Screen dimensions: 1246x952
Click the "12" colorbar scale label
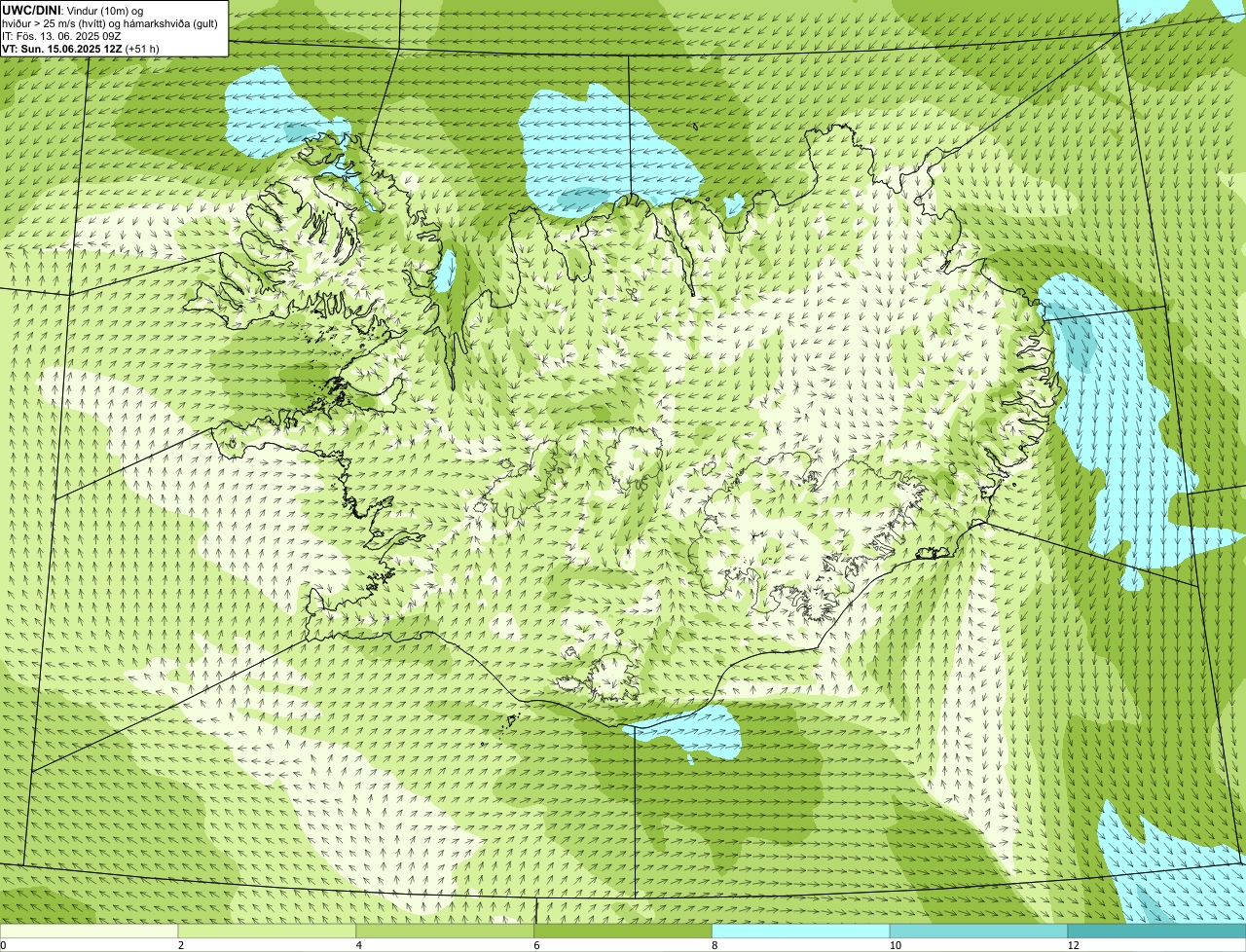tap(1072, 945)
